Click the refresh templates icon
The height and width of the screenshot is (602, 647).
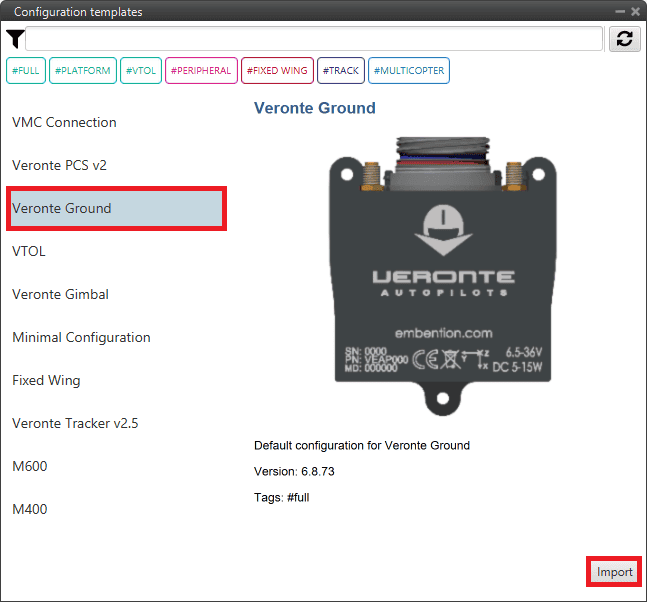point(625,39)
